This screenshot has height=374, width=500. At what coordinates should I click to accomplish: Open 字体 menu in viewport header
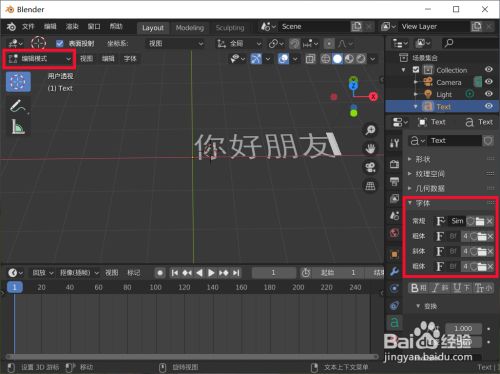click(130, 59)
